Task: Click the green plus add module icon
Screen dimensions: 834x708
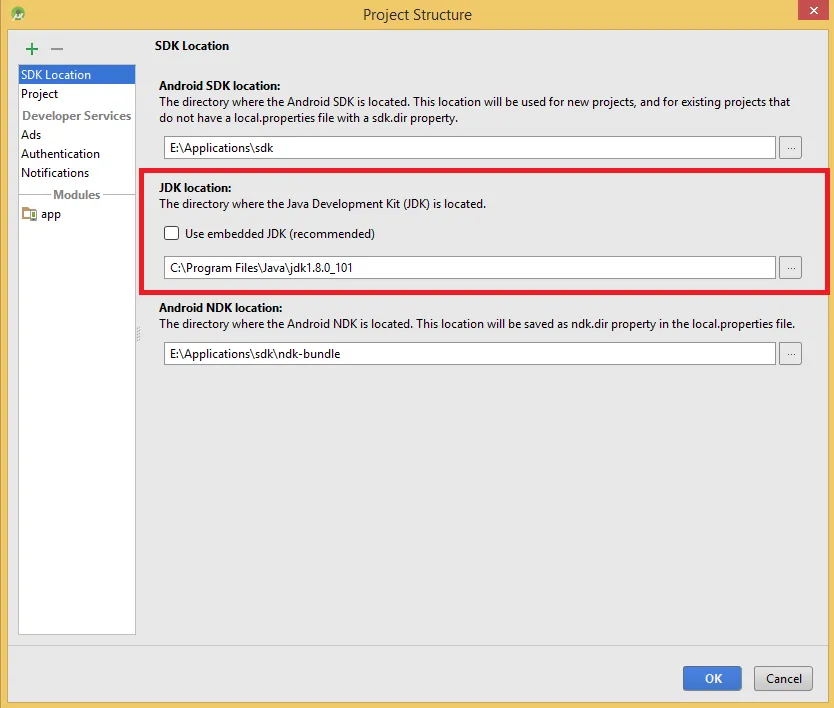Action: pyautogui.click(x=32, y=49)
